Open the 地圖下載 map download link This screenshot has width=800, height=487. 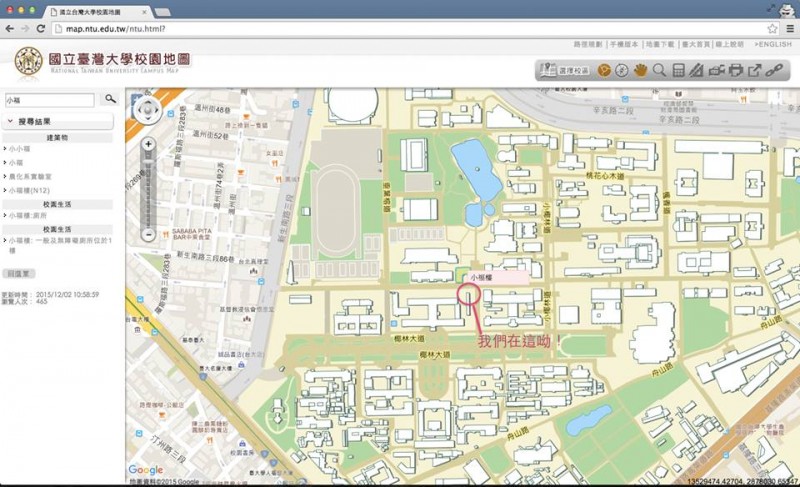pyautogui.click(x=660, y=44)
